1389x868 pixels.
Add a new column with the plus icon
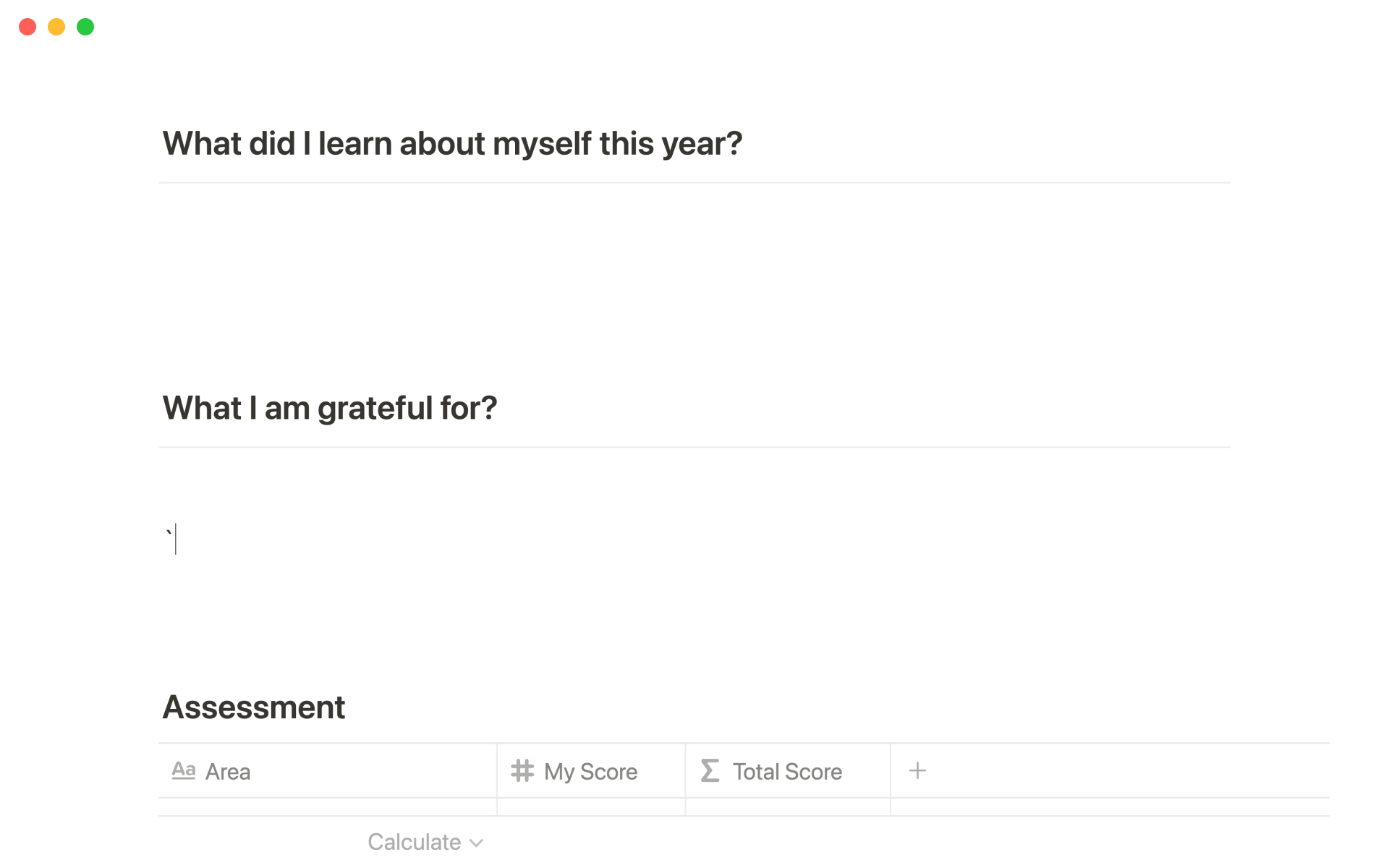tap(917, 771)
